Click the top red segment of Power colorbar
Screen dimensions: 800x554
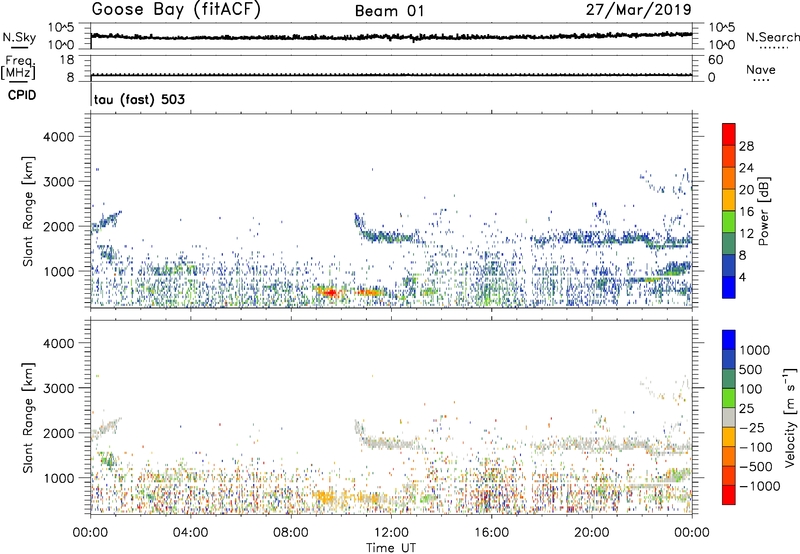(729, 134)
